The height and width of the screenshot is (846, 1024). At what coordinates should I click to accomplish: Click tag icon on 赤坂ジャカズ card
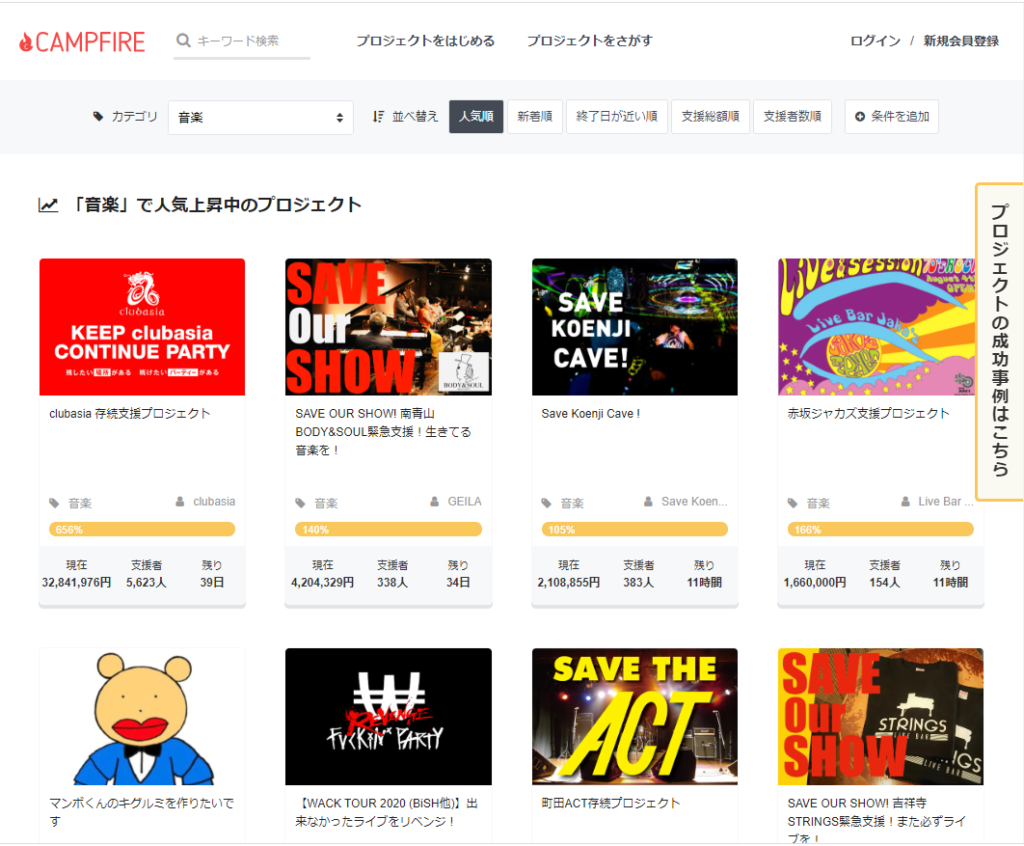click(x=793, y=503)
